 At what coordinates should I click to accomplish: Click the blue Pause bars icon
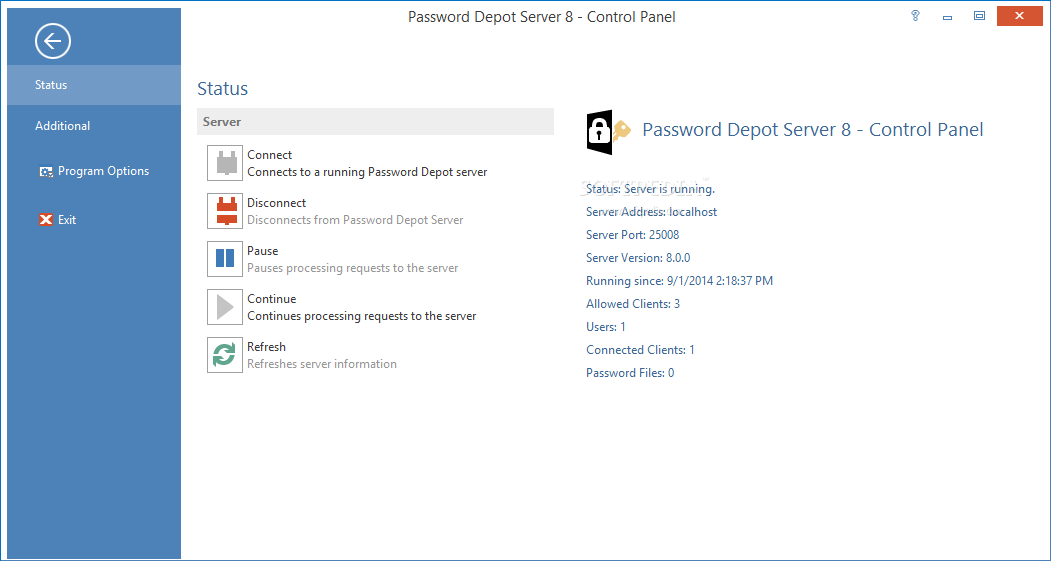click(225, 259)
